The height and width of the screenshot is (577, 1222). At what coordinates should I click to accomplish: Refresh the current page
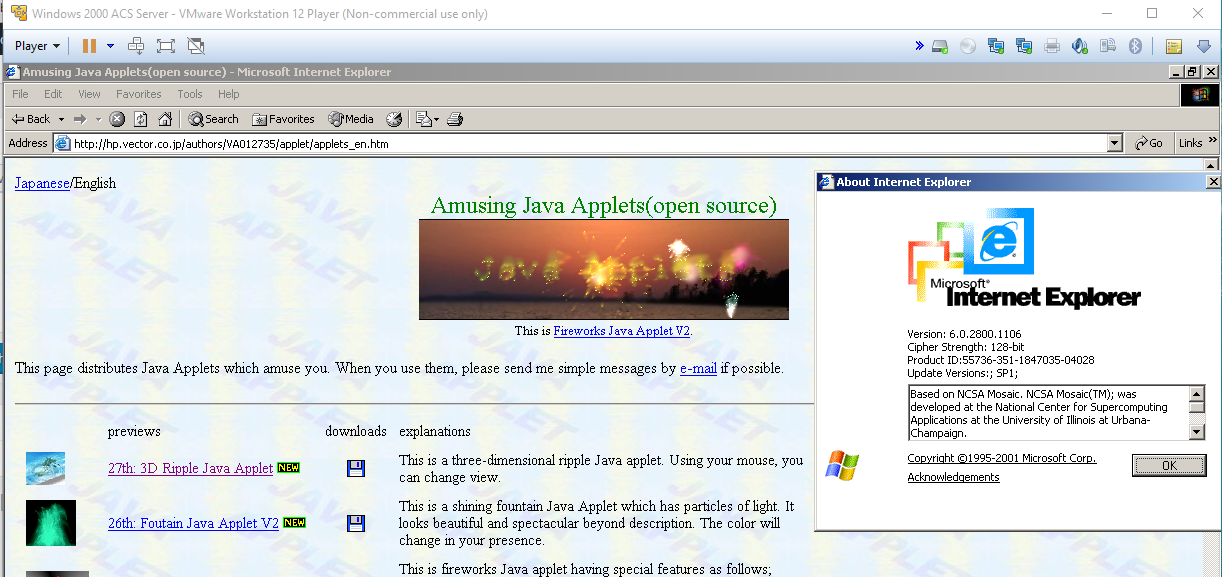[x=140, y=118]
